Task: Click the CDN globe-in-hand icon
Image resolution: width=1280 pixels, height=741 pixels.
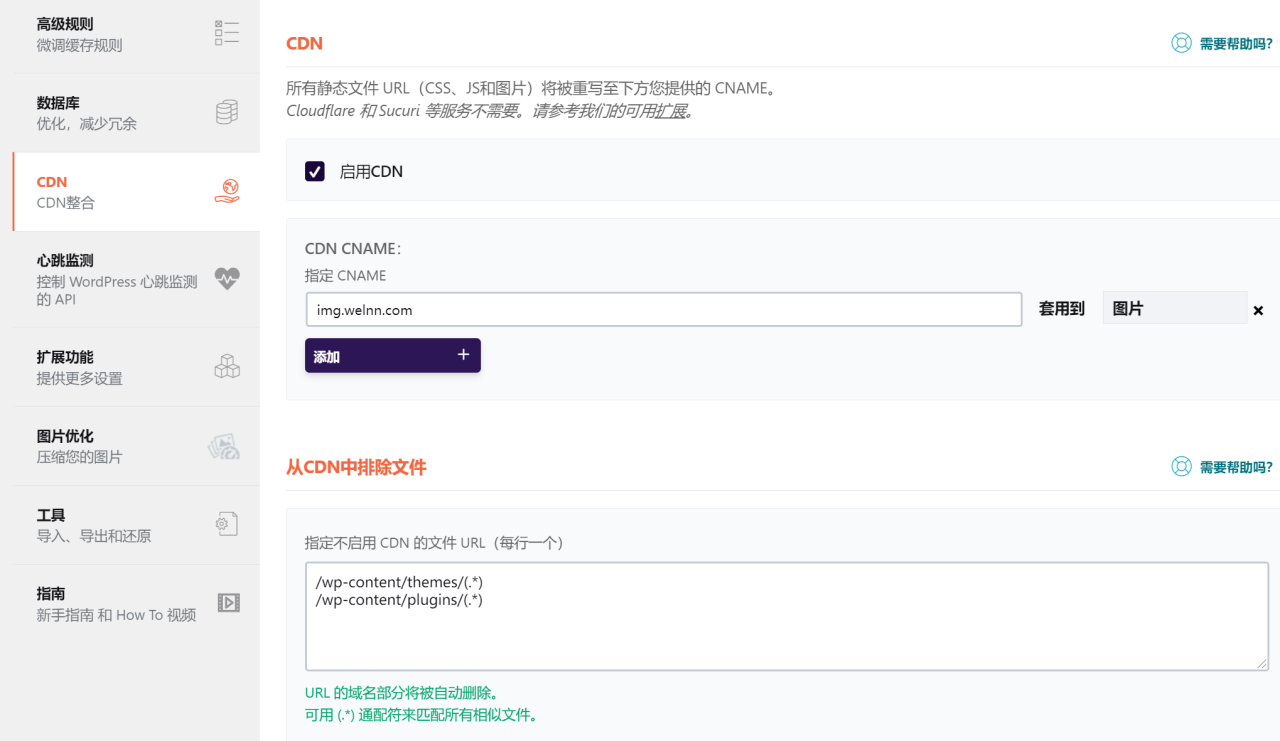Action: pyautogui.click(x=227, y=190)
